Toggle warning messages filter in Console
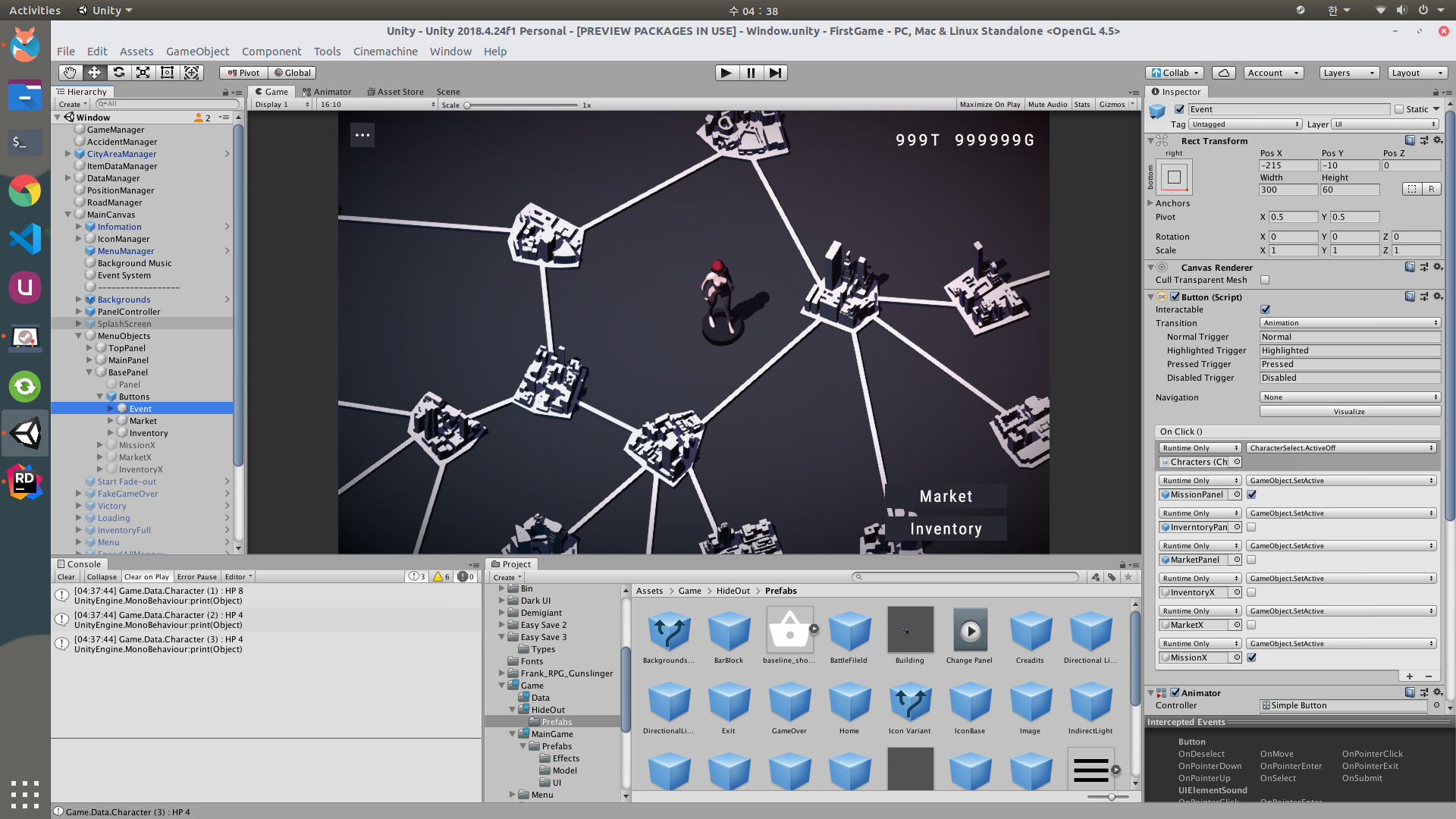This screenshot has width=1456, height=819. click(x=441, y=577)
